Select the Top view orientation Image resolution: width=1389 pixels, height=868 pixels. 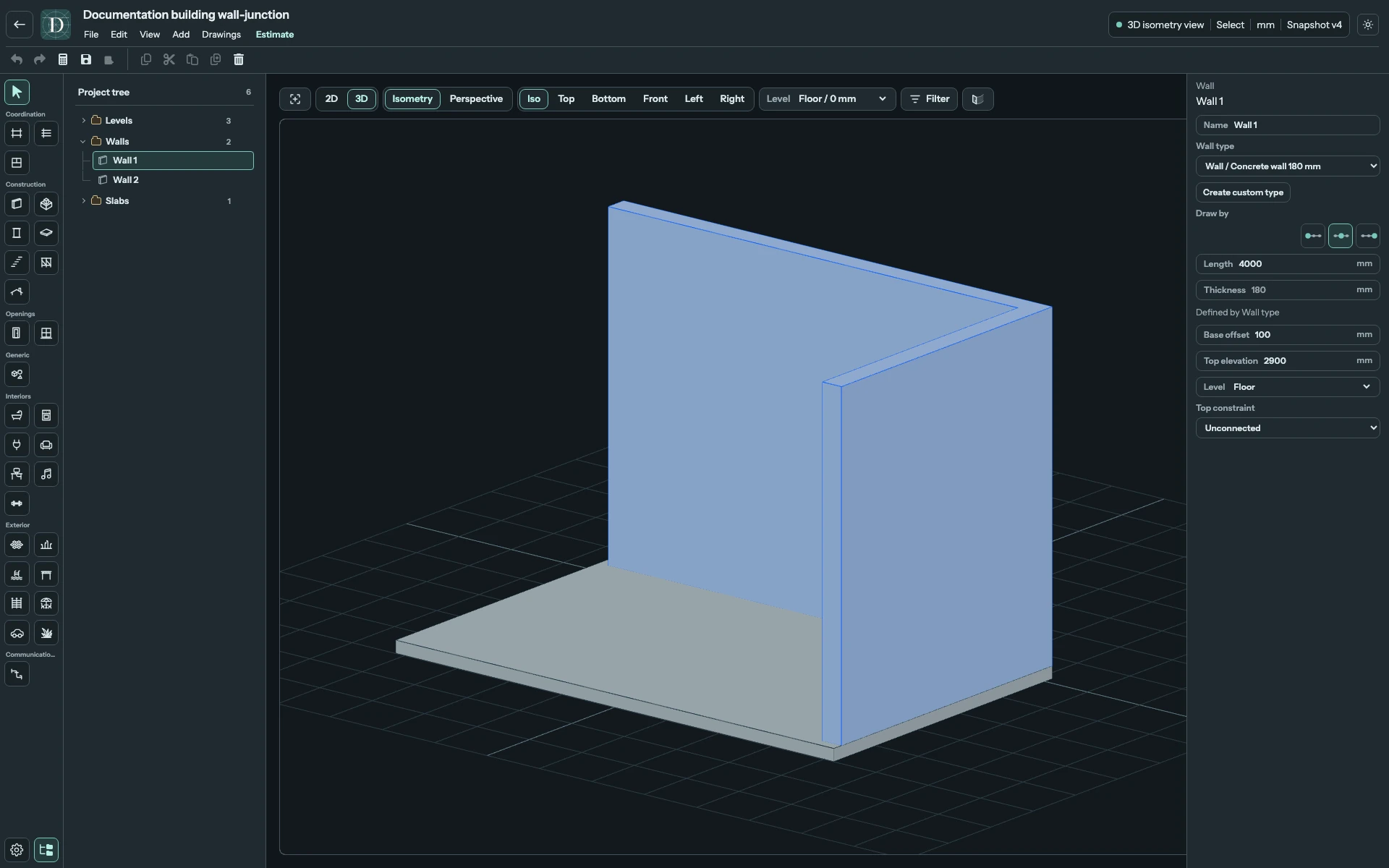tap(566, 99)
